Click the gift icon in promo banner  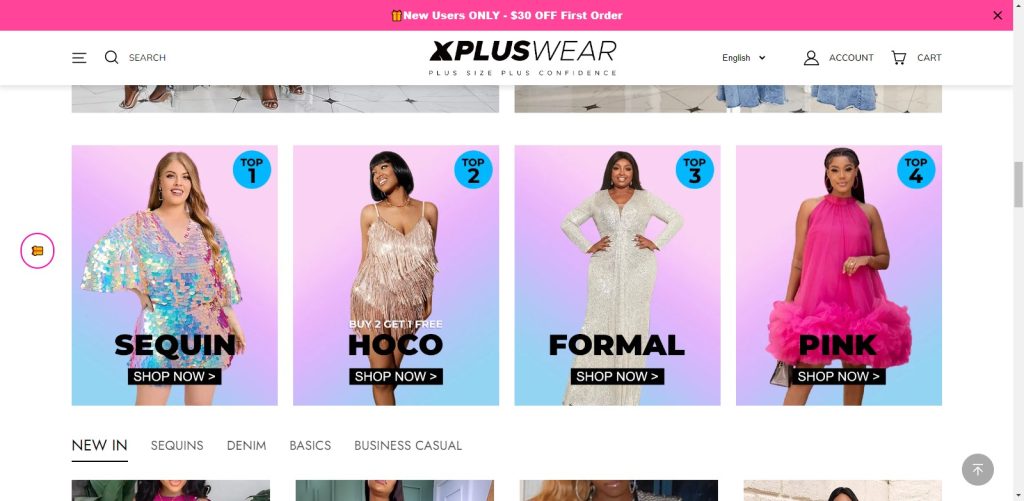click(x=396, y=16)
